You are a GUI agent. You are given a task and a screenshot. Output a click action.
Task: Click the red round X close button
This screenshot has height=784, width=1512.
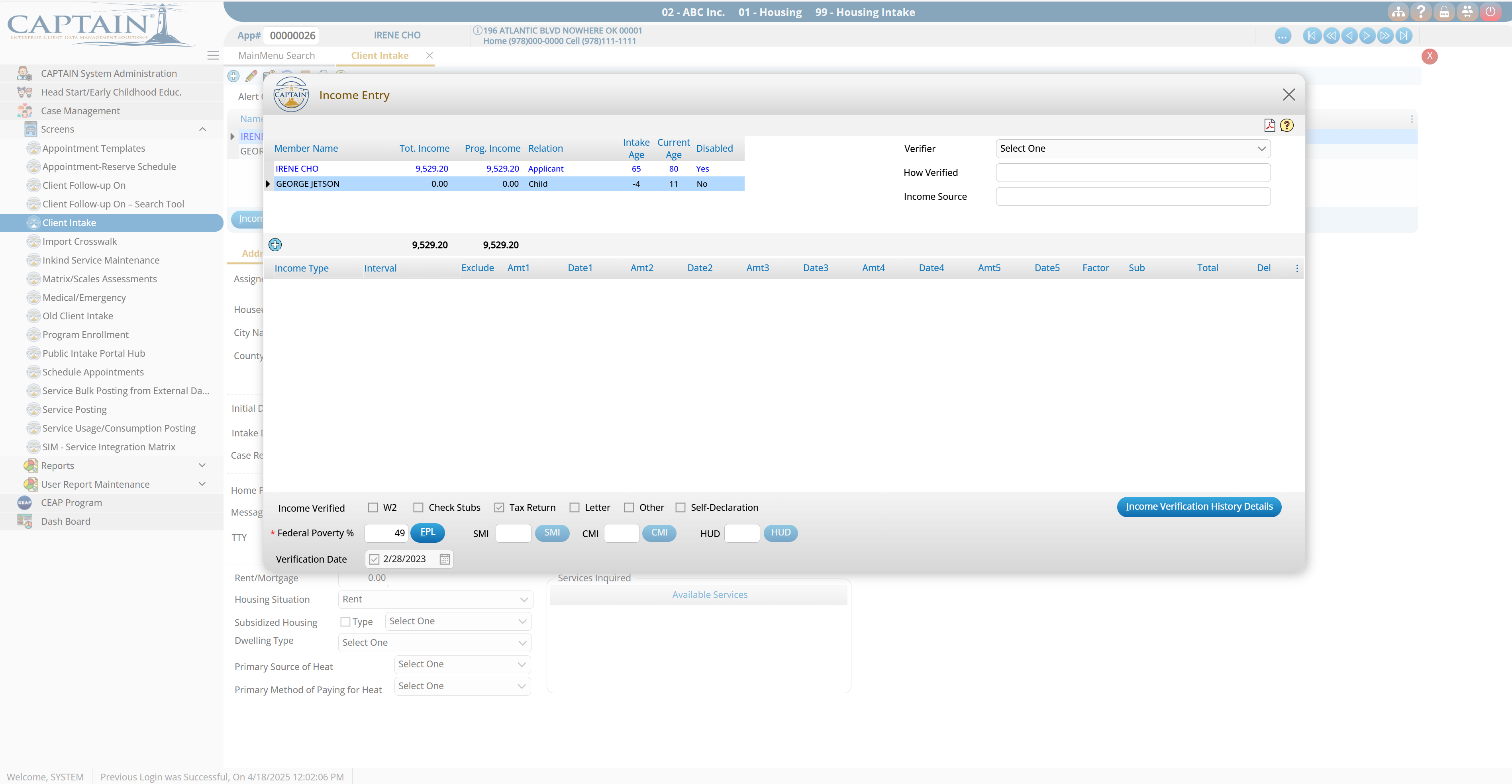click(x=1429, y=56)
